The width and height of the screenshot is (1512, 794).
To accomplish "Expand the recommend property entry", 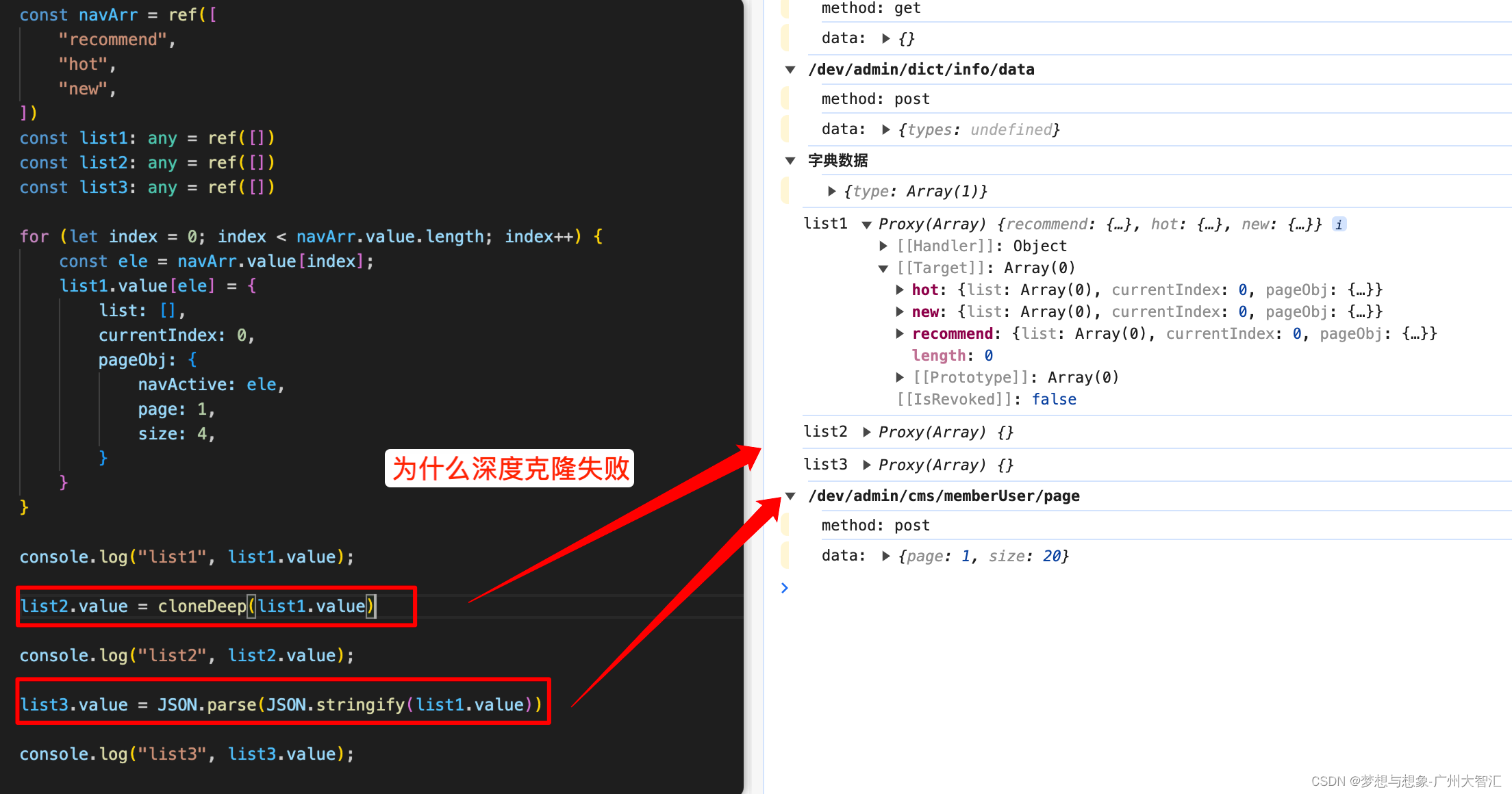I will coord(900,333).
